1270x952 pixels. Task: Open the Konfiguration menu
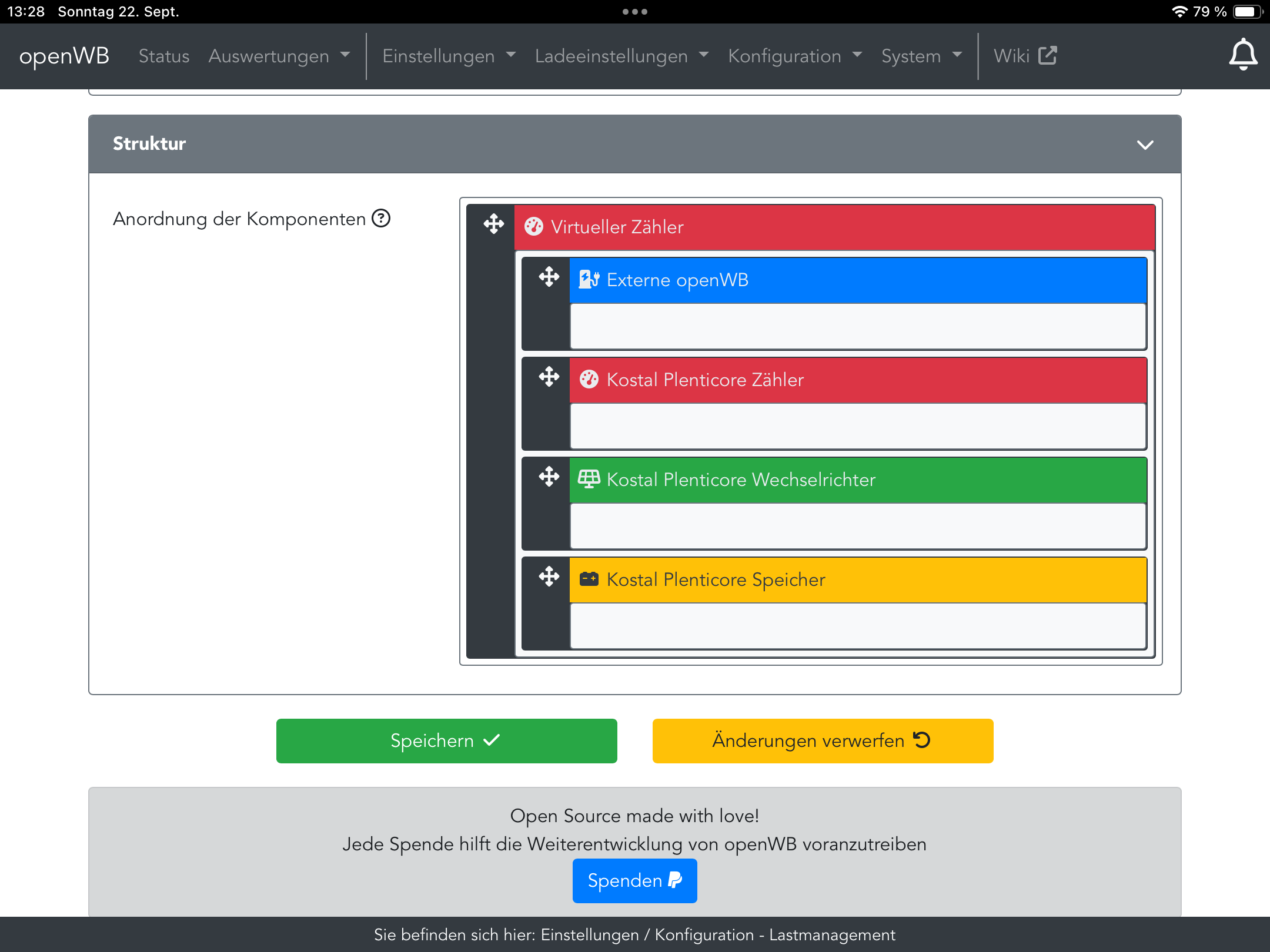794,56
